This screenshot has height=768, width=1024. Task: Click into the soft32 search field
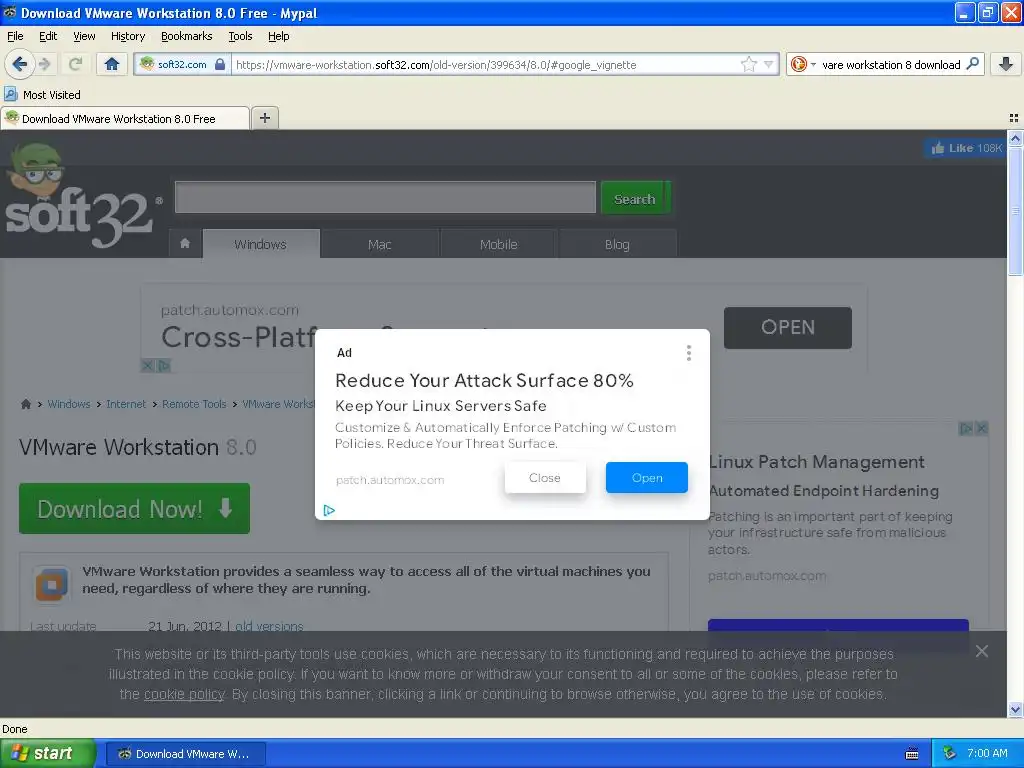point(385,197)
